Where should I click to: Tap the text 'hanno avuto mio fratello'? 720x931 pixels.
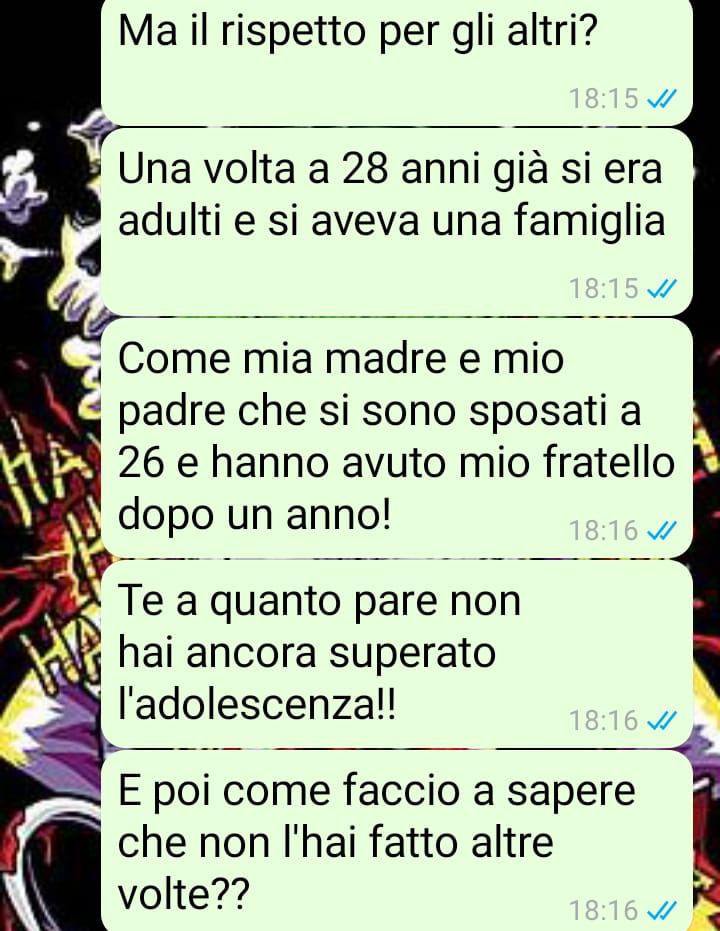pos(443,463)
